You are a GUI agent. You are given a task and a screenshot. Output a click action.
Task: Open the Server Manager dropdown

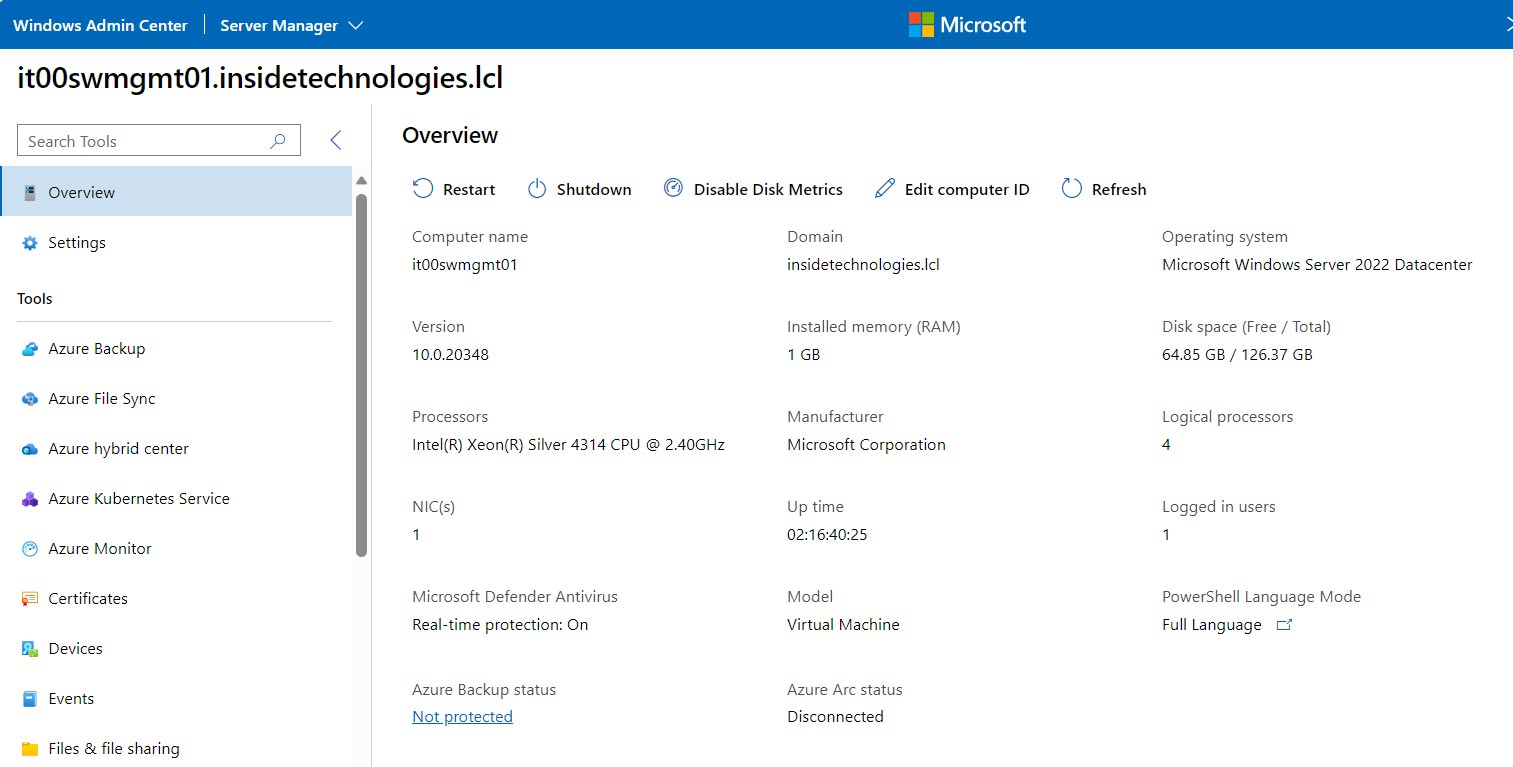(x=291, y=25)
